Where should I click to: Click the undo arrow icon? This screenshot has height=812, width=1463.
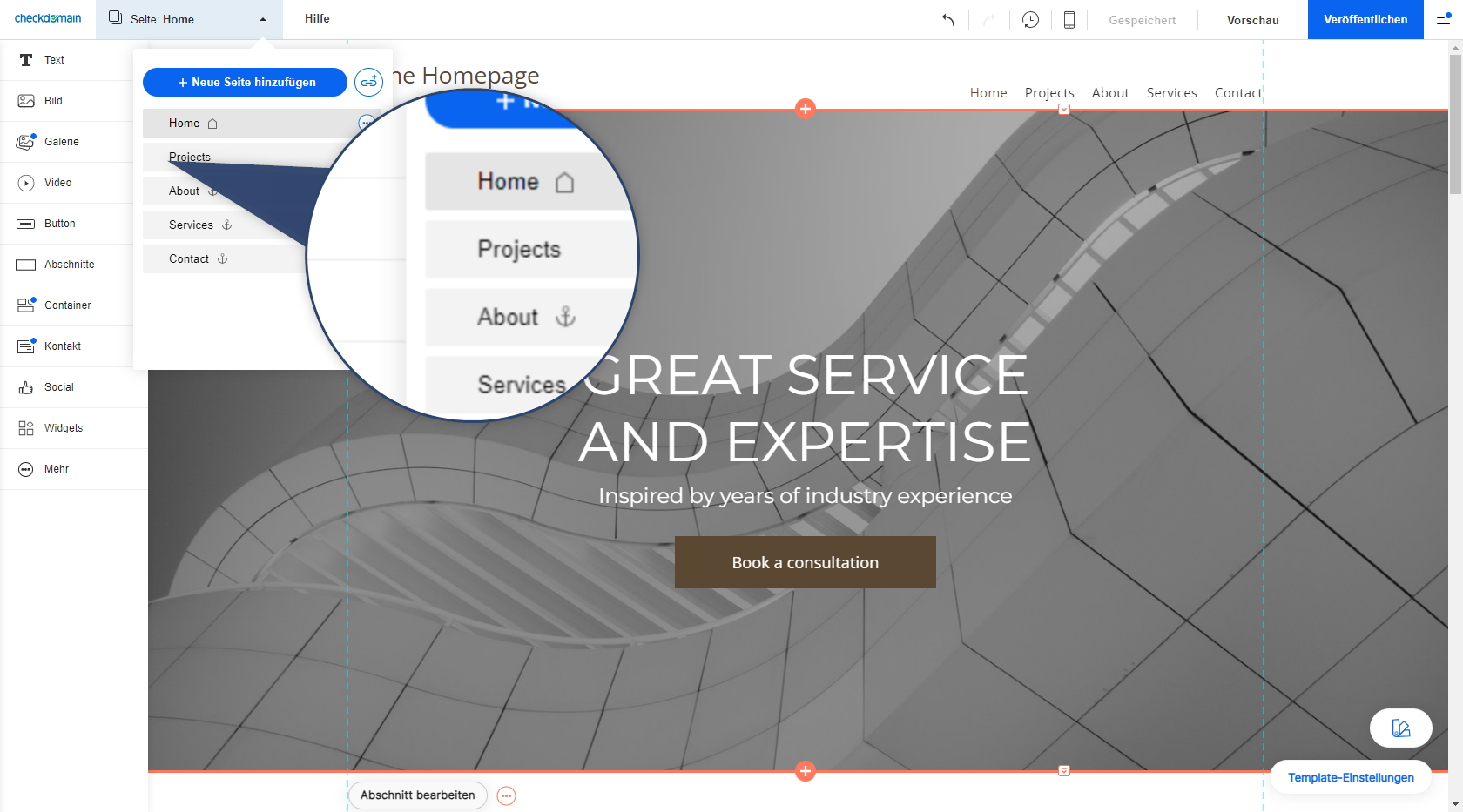[948, 20]
